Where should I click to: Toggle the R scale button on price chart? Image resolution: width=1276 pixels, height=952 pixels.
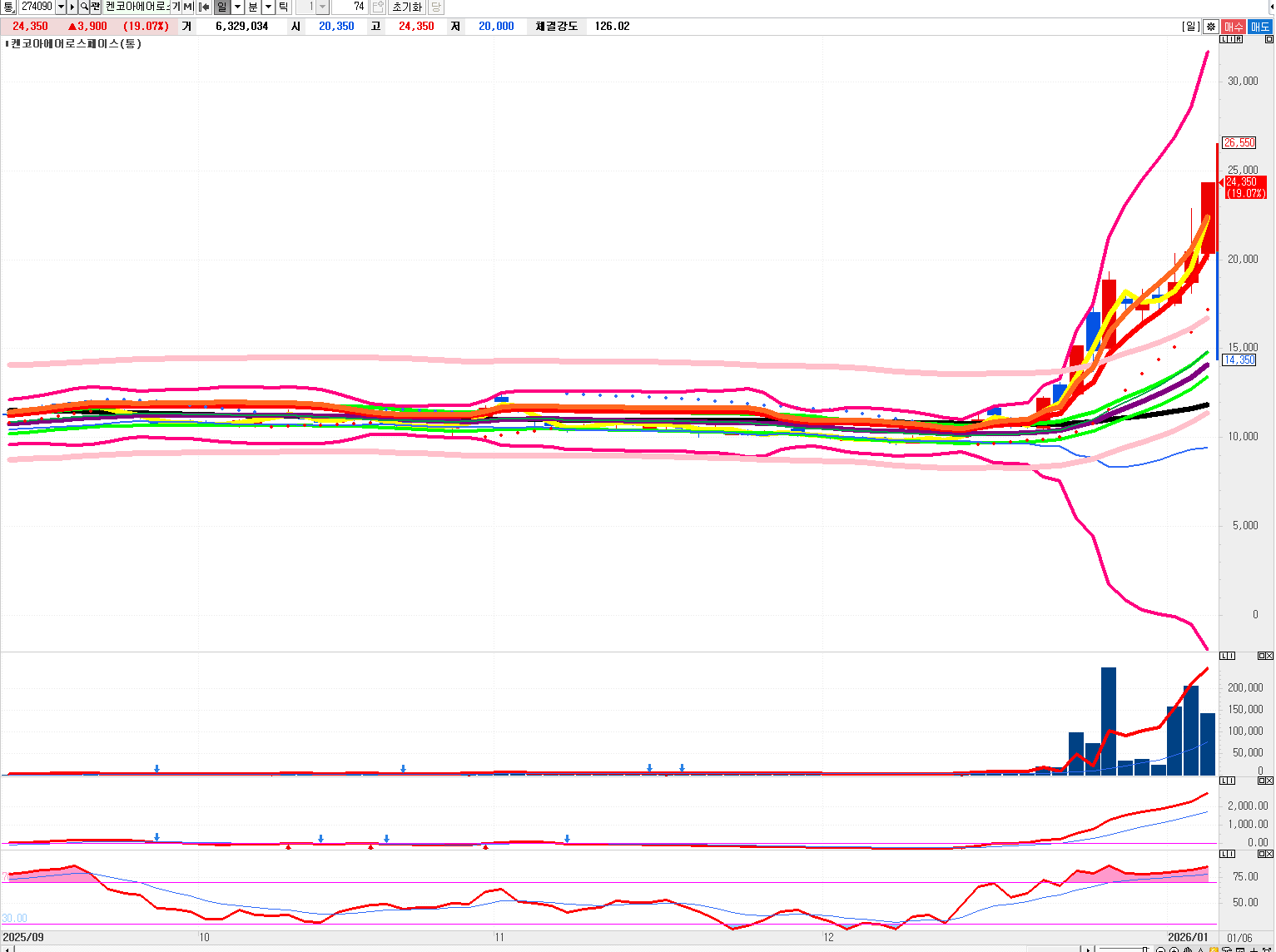(x=1239, y=40)
